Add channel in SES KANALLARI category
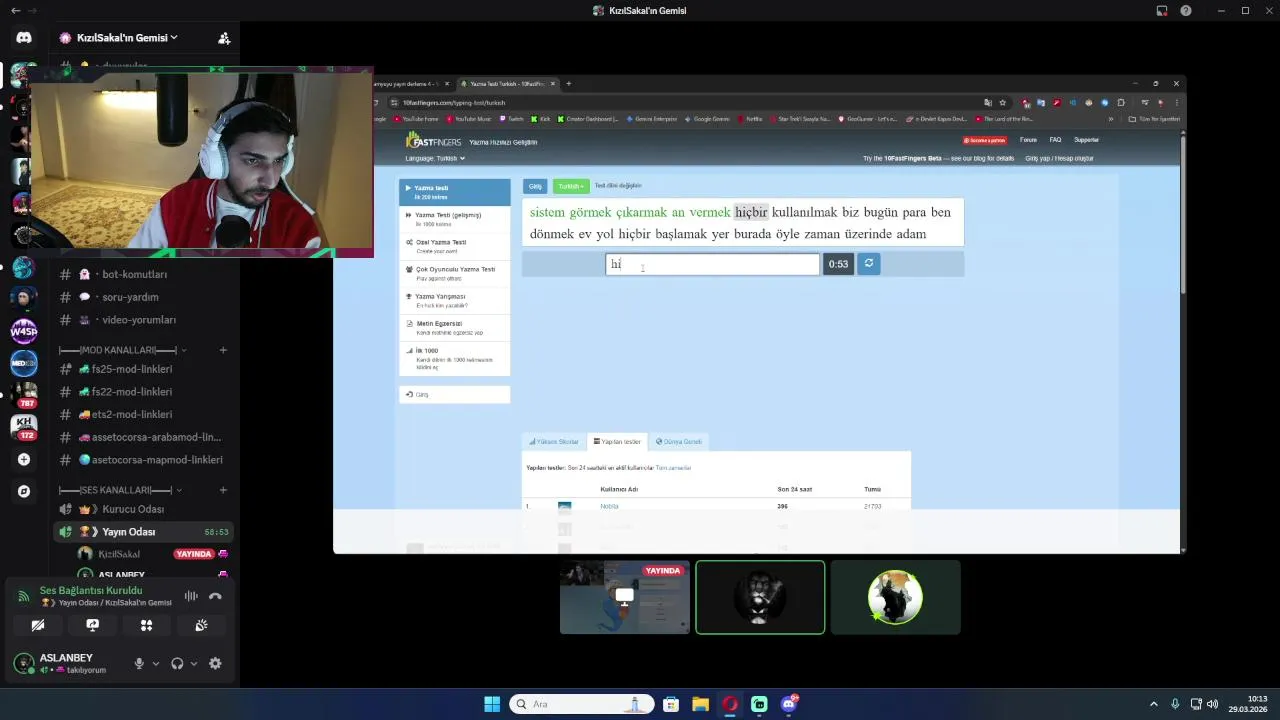Screen dimensions: 1280x720 (x=223, y=490)
